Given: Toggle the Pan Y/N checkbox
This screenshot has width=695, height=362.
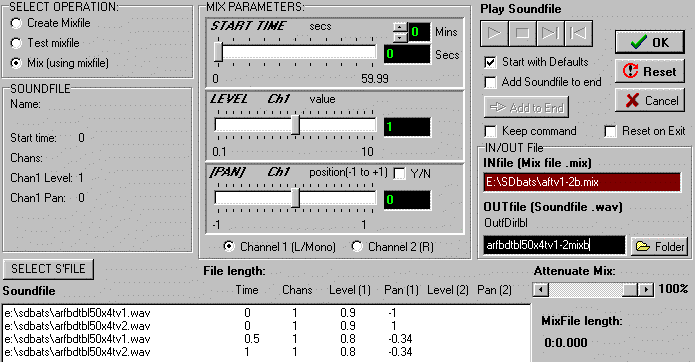Looking at the screenshot, I should pyautogui.click(x=399, y=174).
